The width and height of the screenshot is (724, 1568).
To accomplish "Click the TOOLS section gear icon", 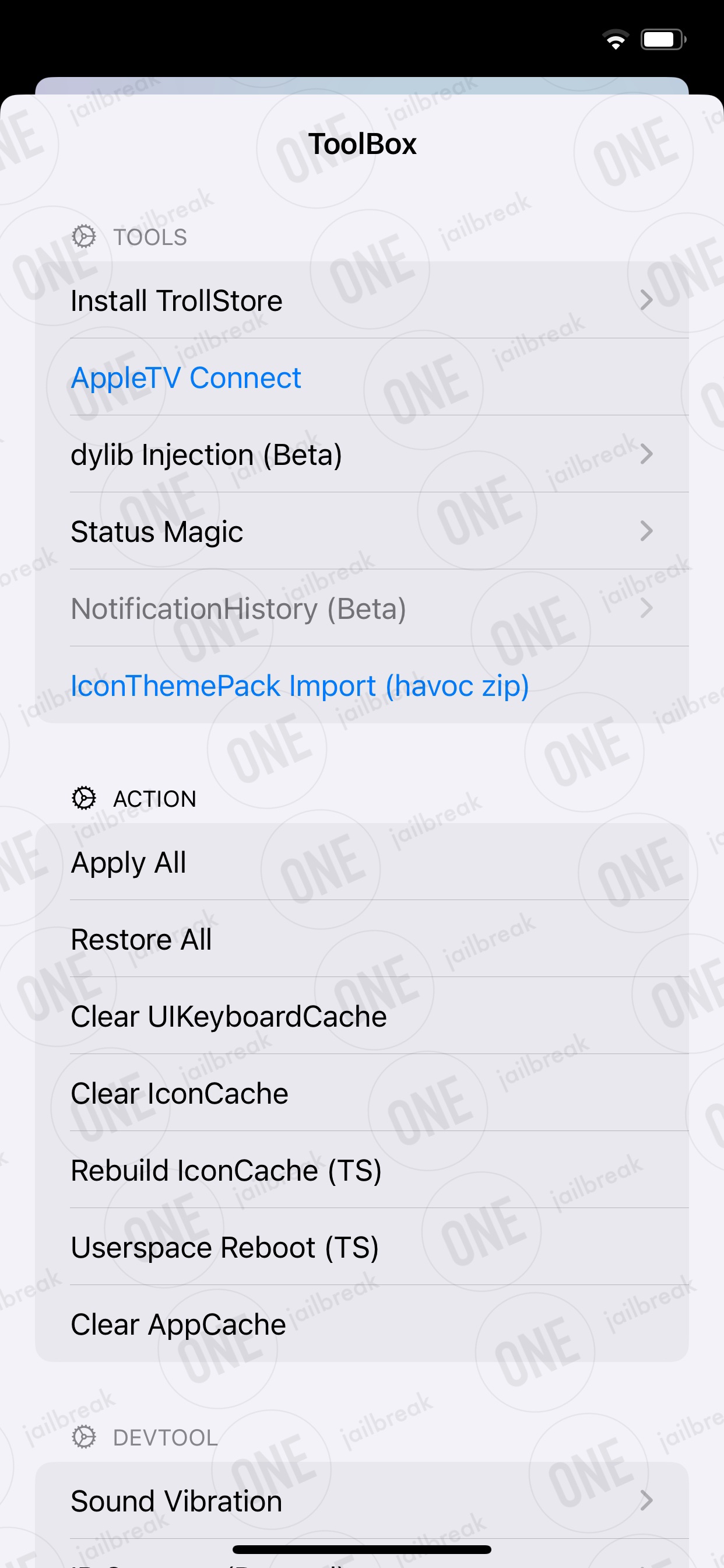I will tap(84, 237).
